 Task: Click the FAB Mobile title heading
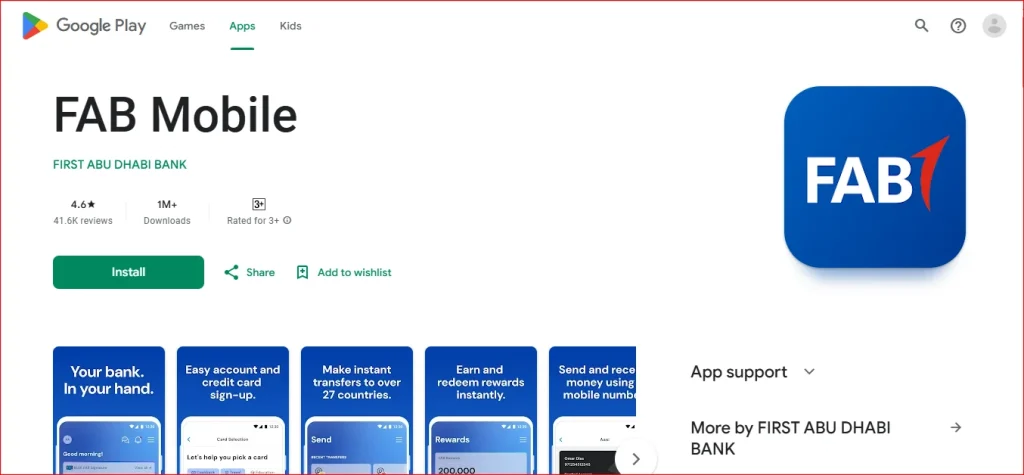pos(175,115)
